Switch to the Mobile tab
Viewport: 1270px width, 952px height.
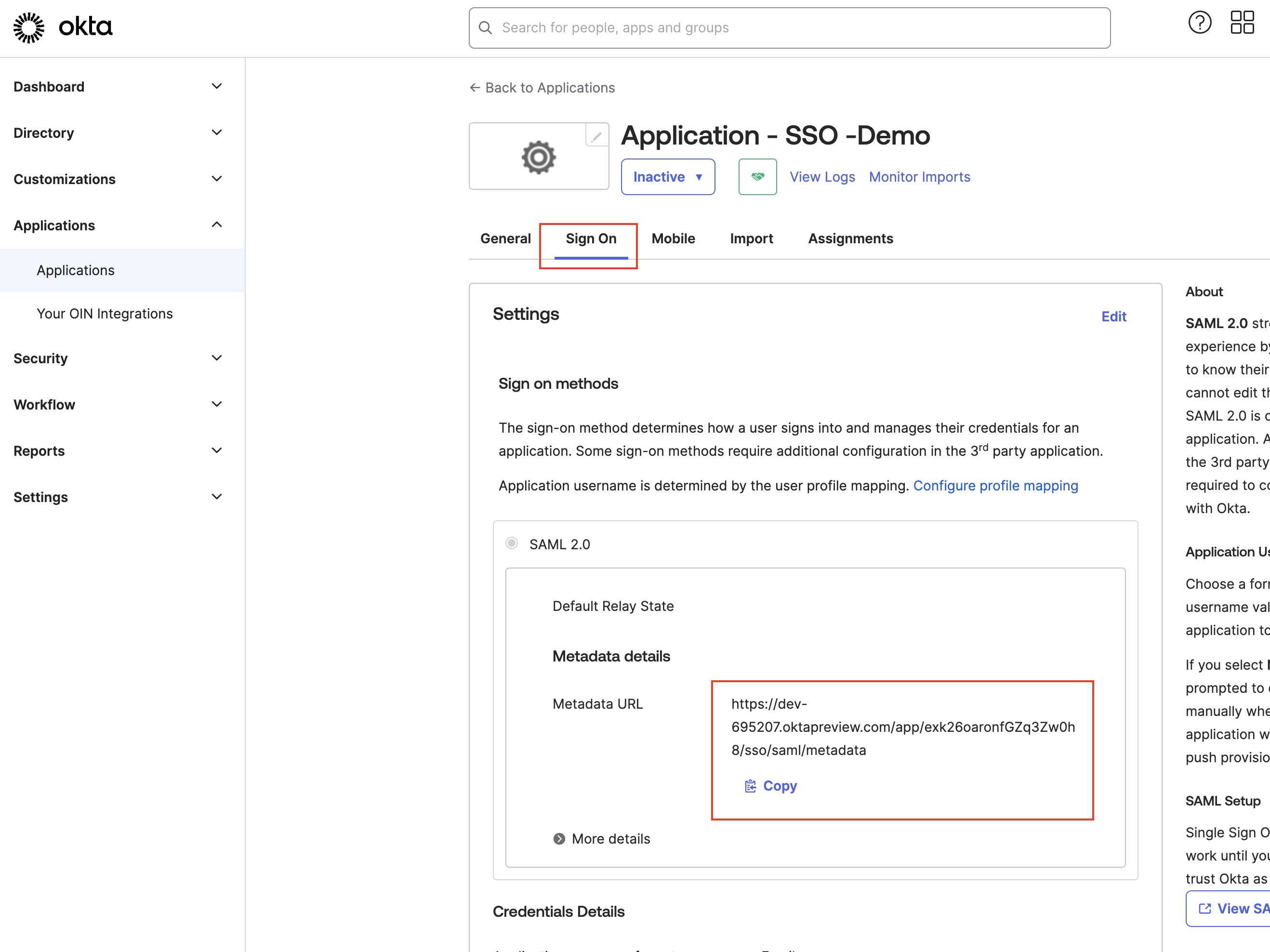pos(673,238)
